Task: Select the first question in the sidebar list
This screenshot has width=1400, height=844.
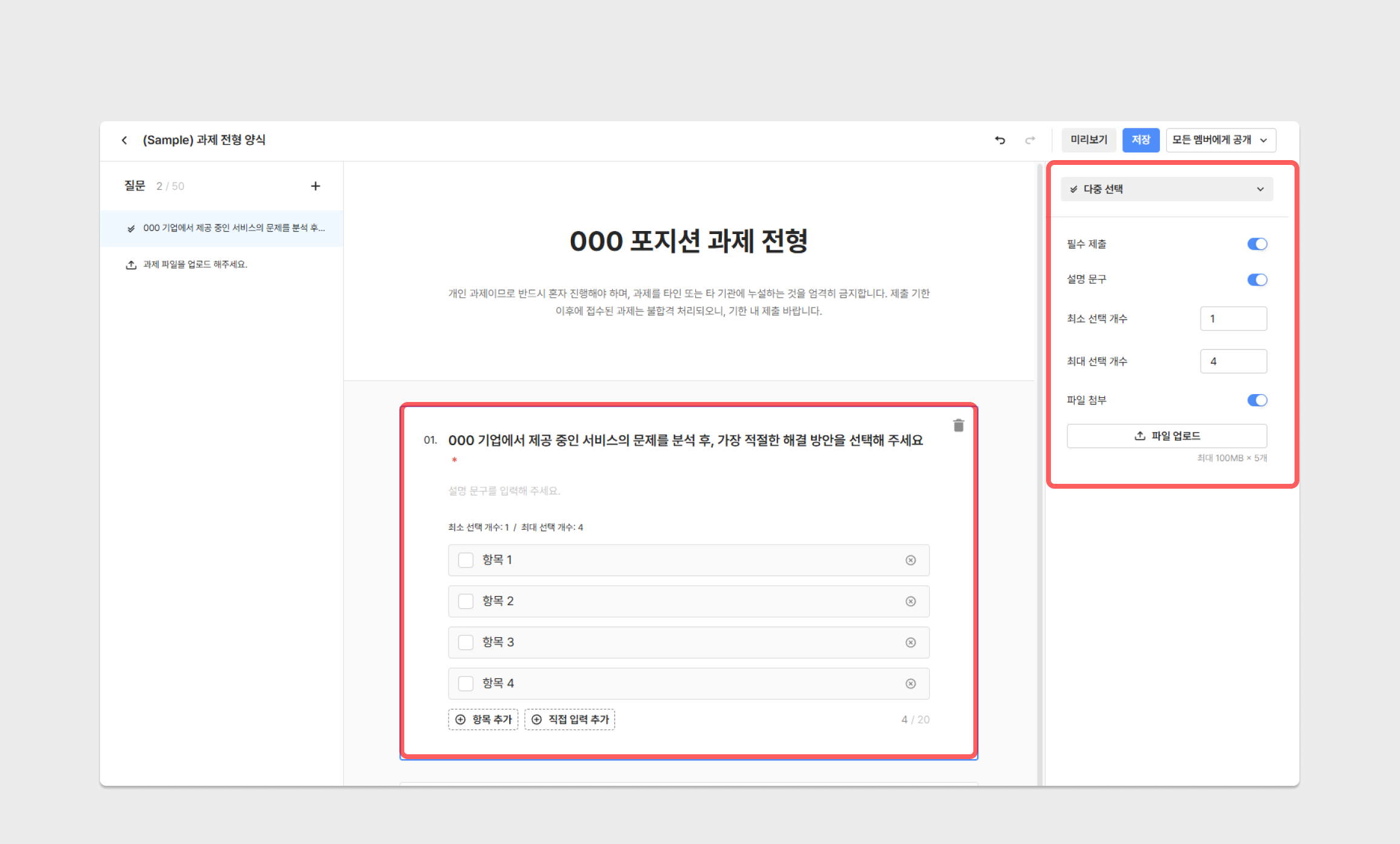Action: (233, 228)
